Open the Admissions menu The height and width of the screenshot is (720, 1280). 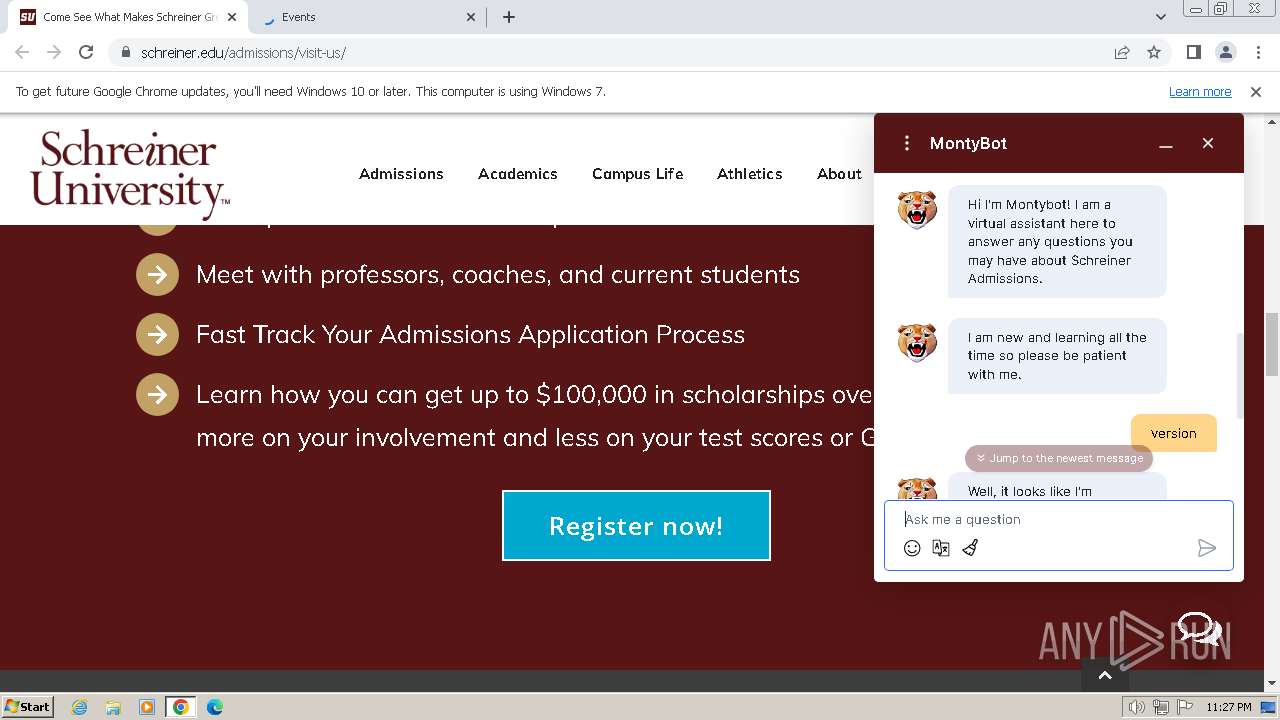(x=401, y=174)
